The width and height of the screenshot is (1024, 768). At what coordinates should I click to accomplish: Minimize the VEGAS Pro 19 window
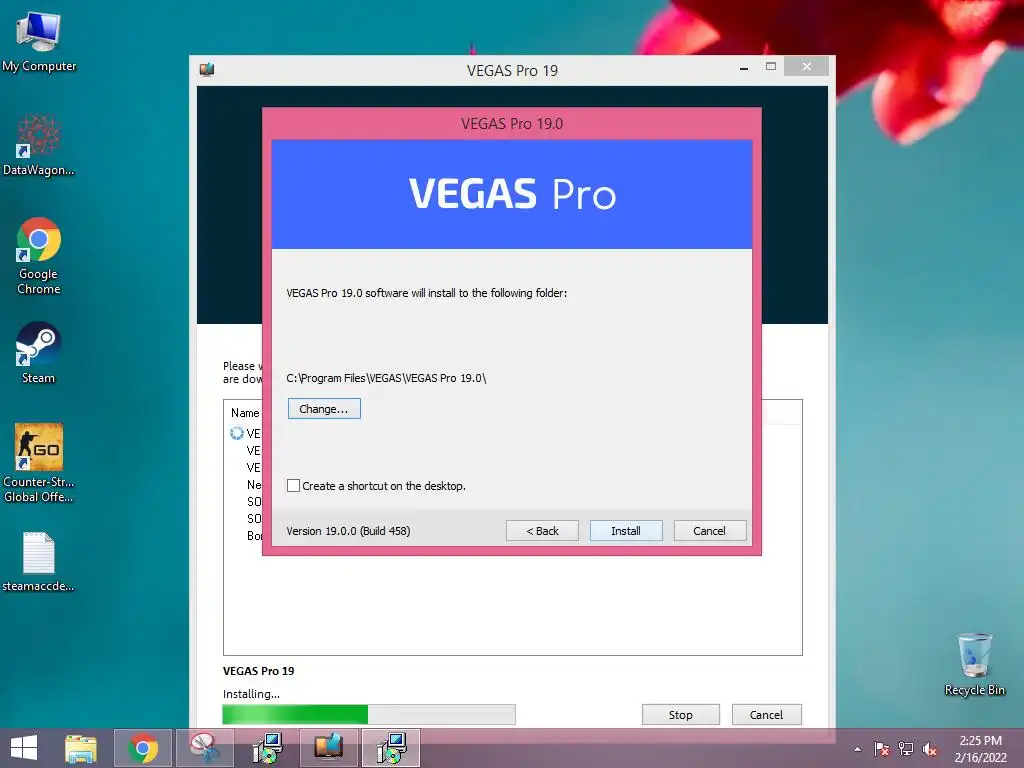[744, 67]
